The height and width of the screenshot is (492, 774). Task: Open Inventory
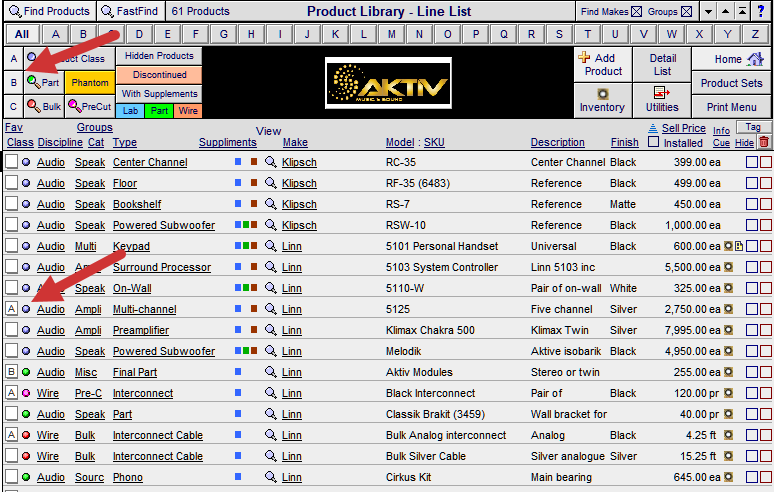click(603, 100)
